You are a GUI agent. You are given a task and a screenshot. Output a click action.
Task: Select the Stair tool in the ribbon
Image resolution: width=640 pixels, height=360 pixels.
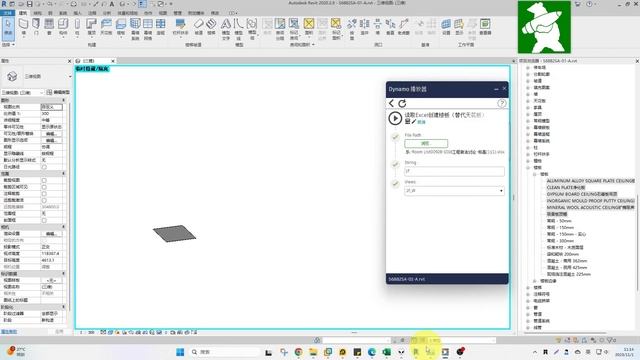211,27
